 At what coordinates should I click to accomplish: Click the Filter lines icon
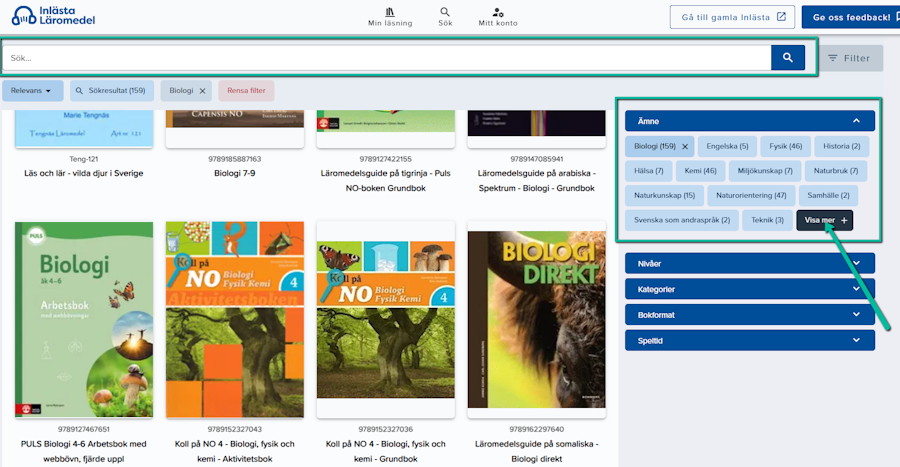coord(833,58)
